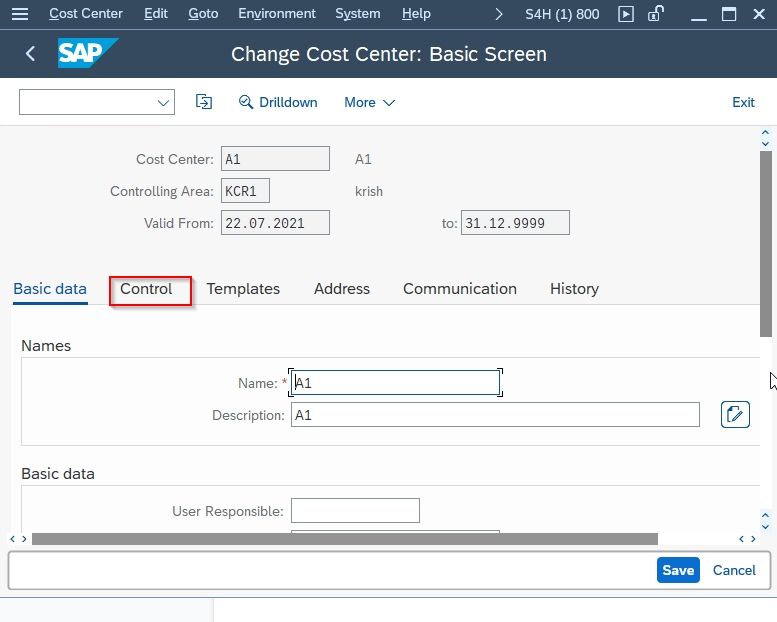The height and width of the screenshot is (622, 777).
Task: Close the SAP window
Action: pos(759,14)
